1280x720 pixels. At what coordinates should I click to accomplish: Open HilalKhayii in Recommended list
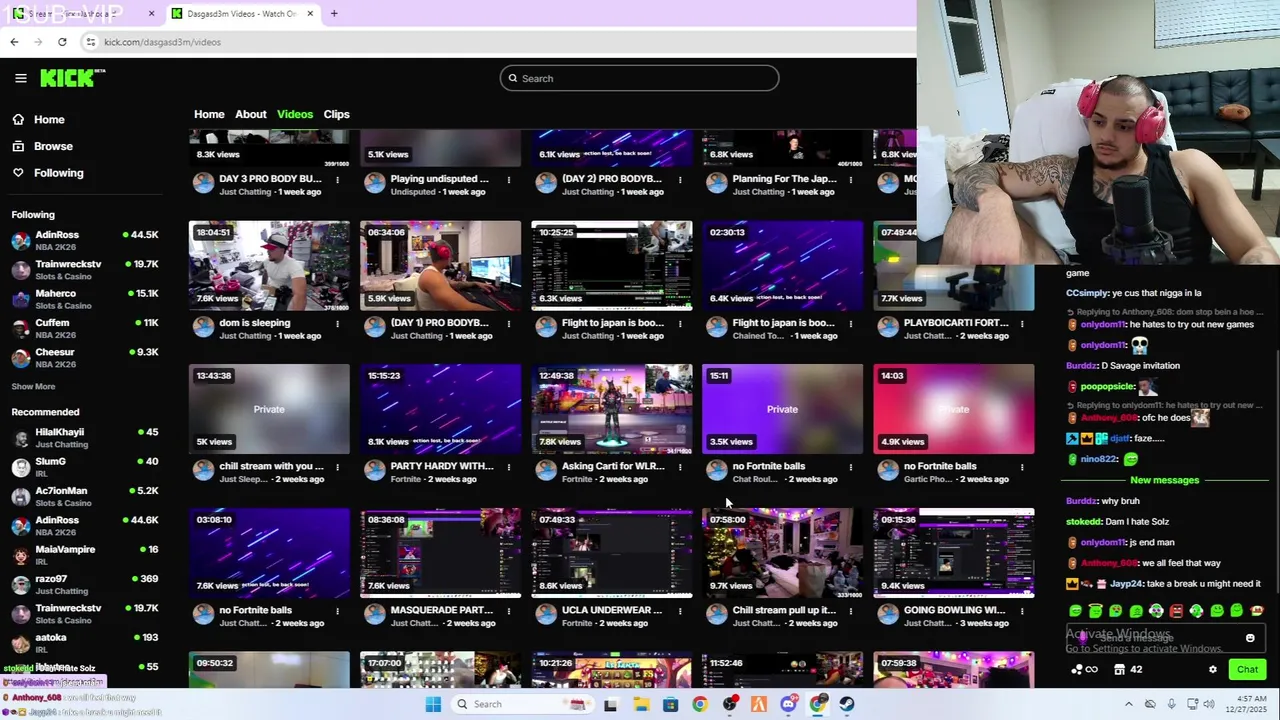85,438
